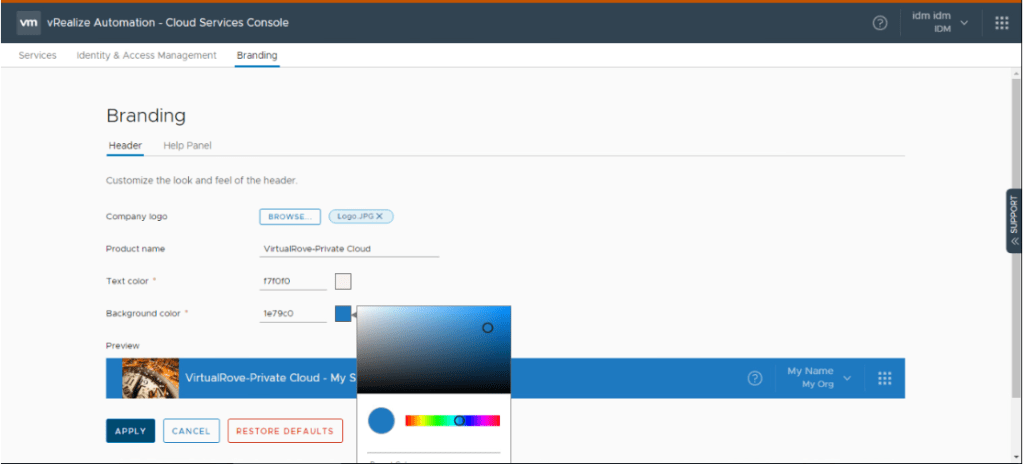Remove the Logo.JPG file with its X

[379, 216]
